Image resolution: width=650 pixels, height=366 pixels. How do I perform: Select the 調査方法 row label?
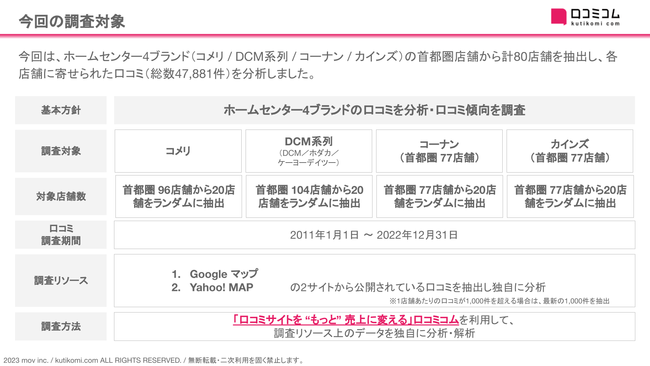tap(61, 327)
